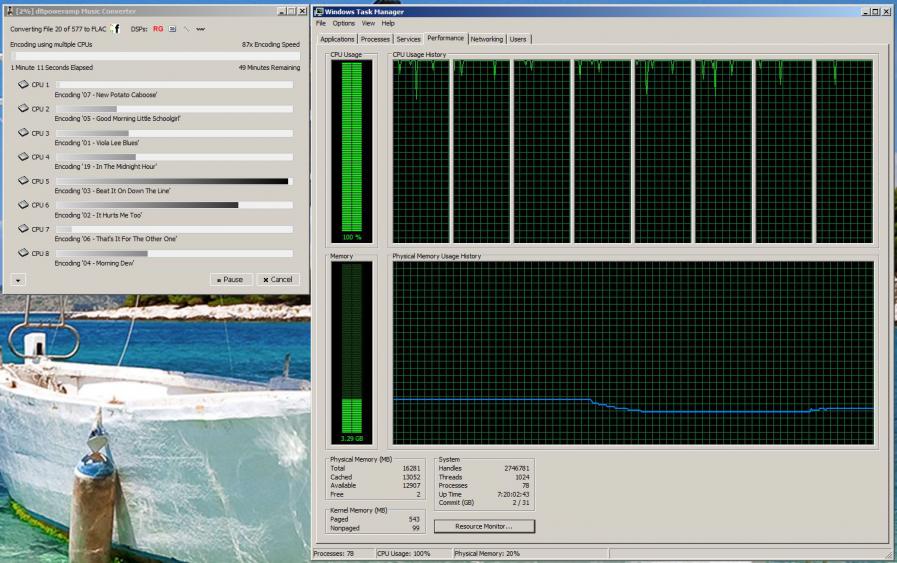Viewport: 897px width, 563px height.
Task: Click the CPU 5 chip icon
Action: pos(24,181)
